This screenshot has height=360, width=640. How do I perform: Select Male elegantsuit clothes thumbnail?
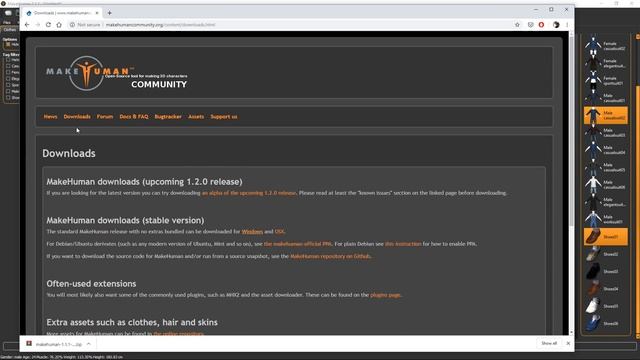point(606,202)
